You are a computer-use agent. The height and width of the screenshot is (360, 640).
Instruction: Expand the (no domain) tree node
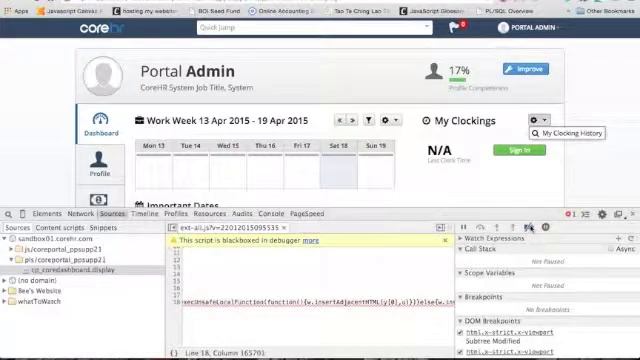4,281
